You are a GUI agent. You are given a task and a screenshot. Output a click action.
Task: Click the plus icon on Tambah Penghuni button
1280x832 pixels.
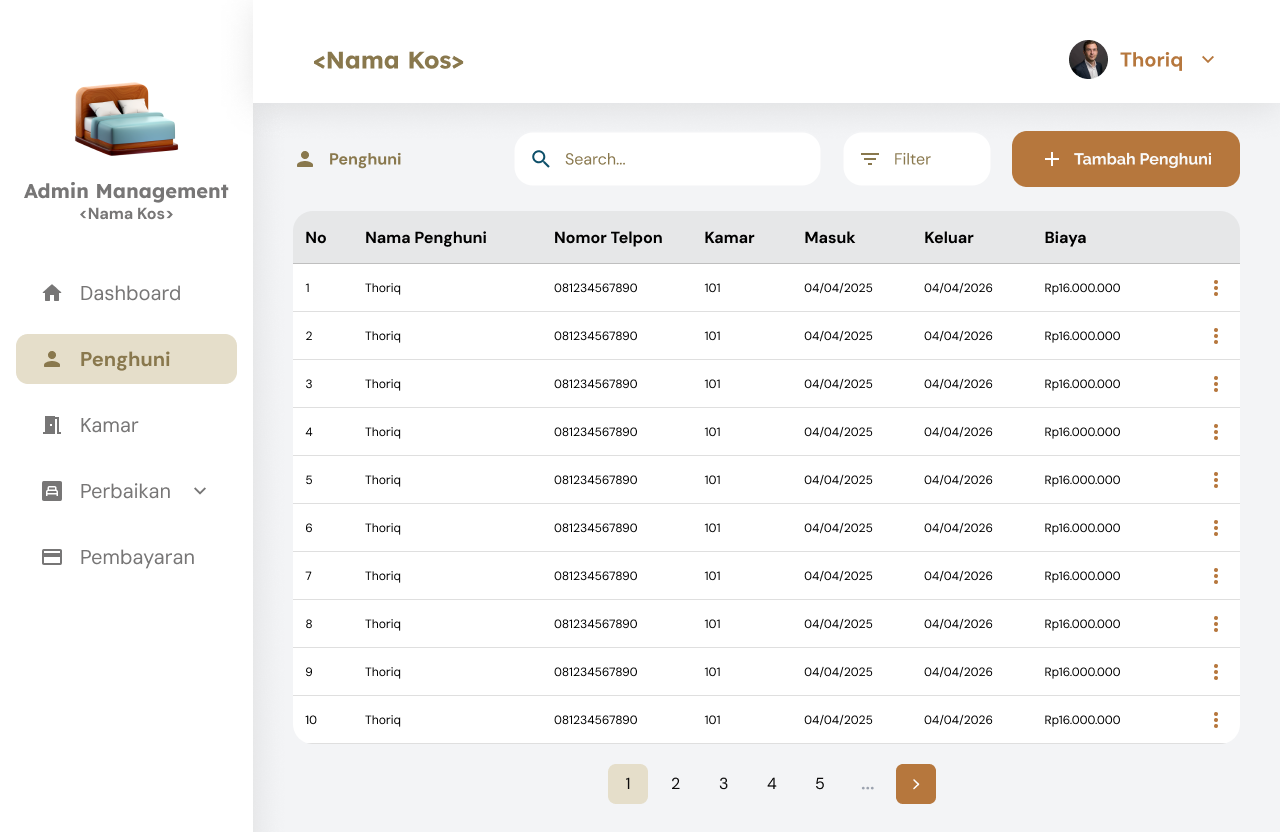[x=1052, y=158]
